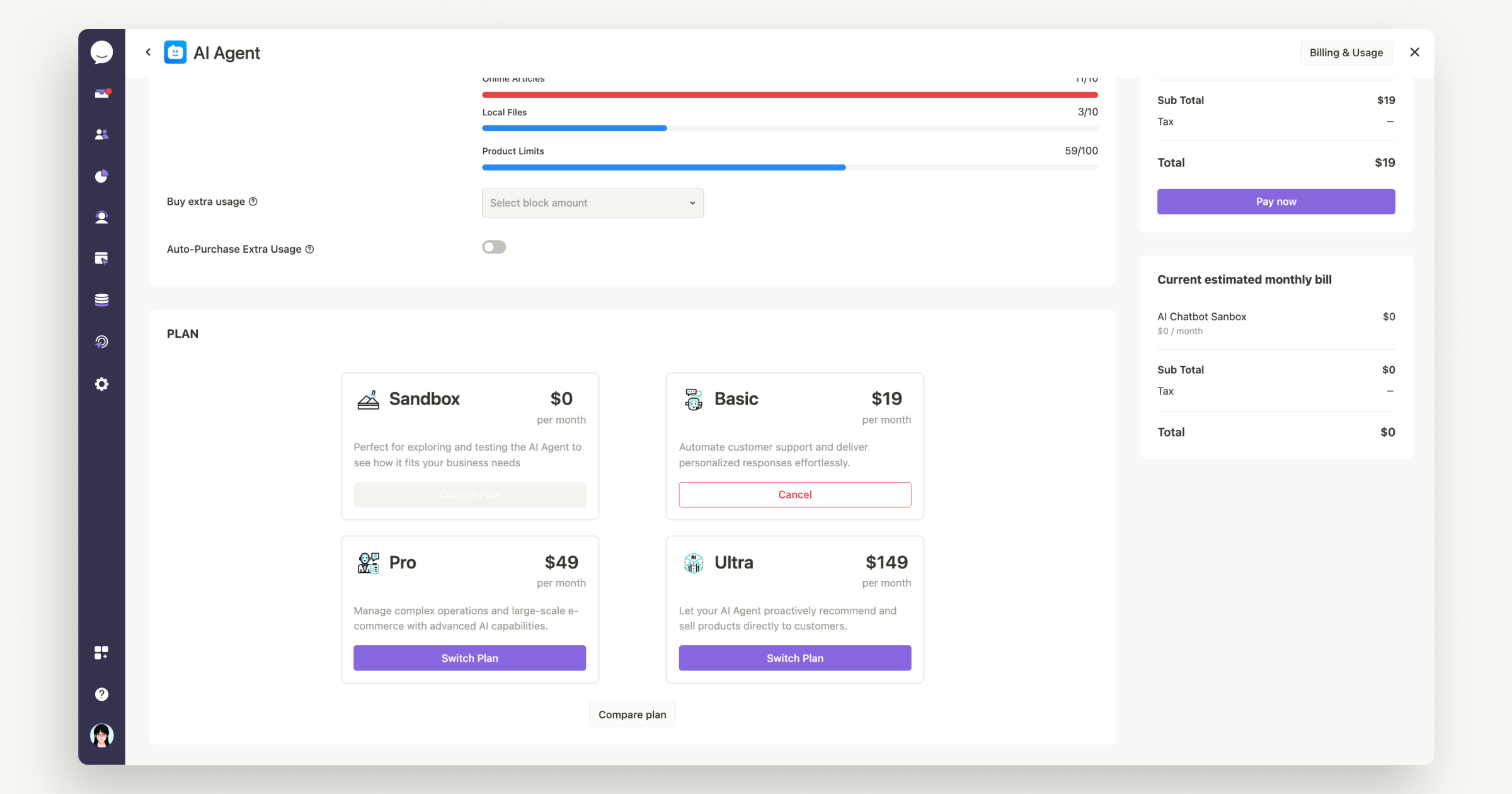Cancel the current Basic subscription
The width and height of the screenshot is (1512, 794).
click(795, 494)
